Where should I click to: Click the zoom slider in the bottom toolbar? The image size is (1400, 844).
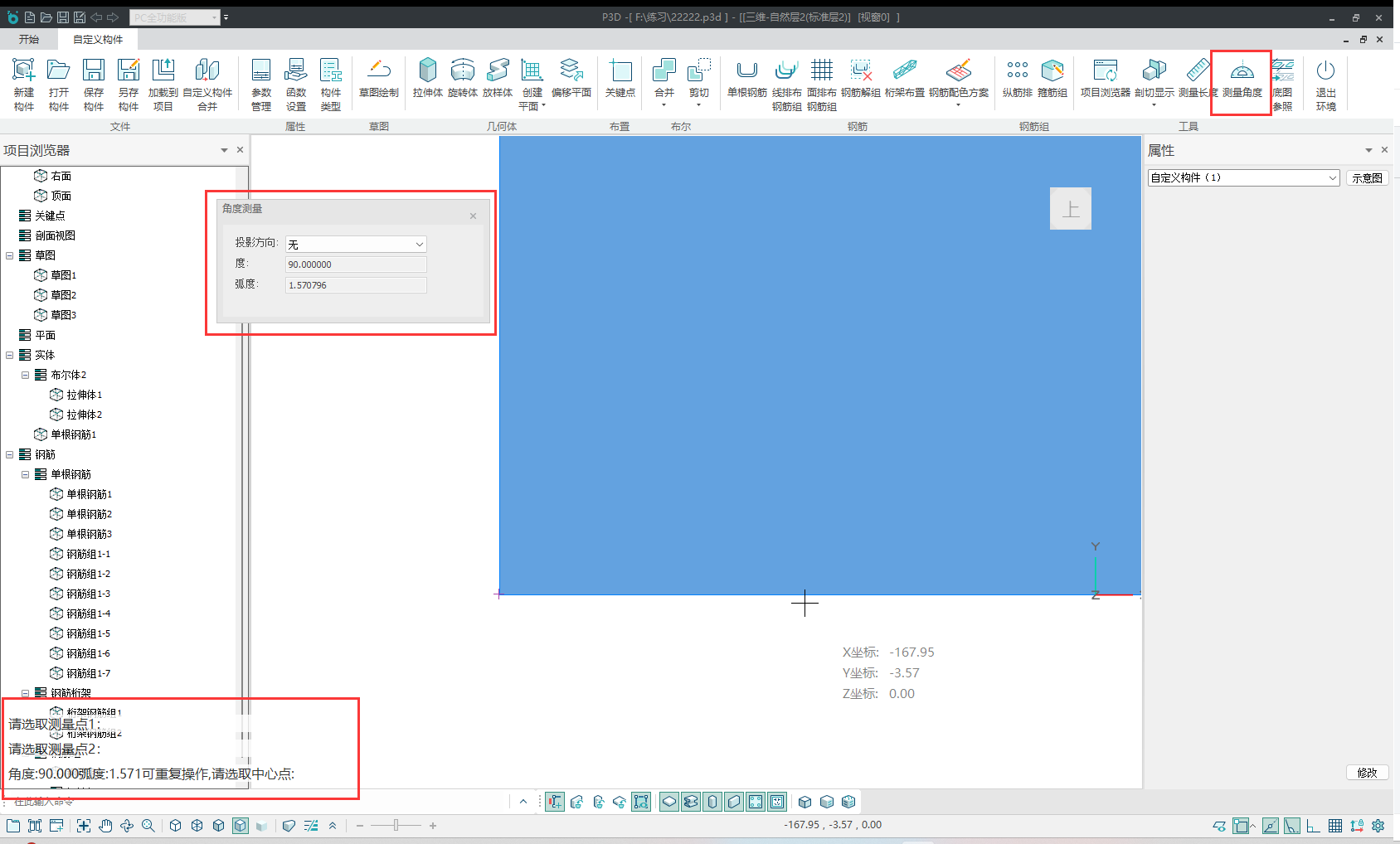coord(396,826)
